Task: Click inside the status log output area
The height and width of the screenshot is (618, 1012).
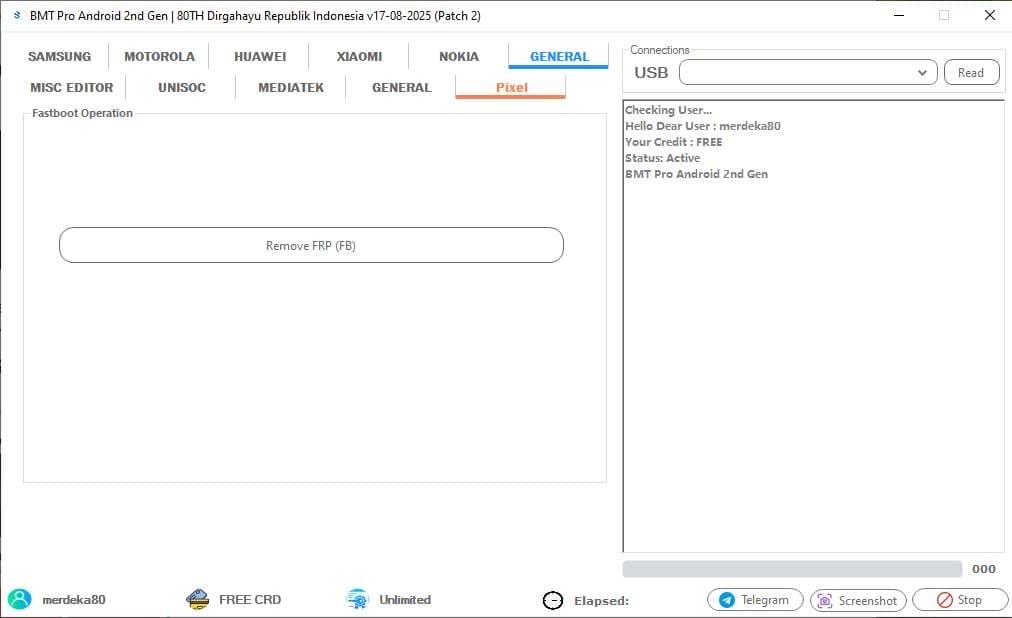Action: coord(810,330)
